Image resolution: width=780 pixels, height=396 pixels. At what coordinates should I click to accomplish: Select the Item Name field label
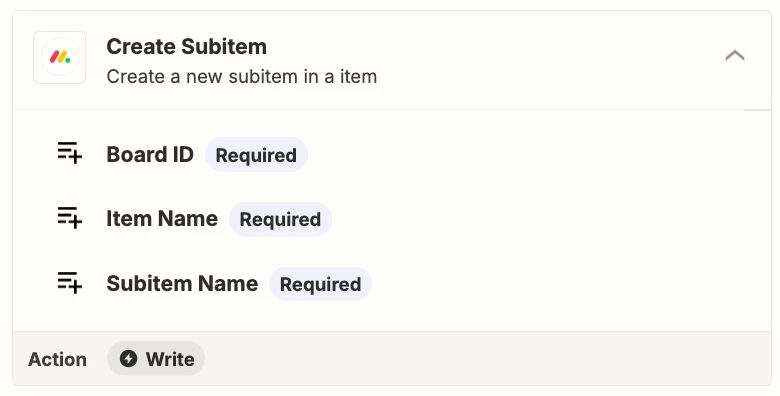coord(162,218)
